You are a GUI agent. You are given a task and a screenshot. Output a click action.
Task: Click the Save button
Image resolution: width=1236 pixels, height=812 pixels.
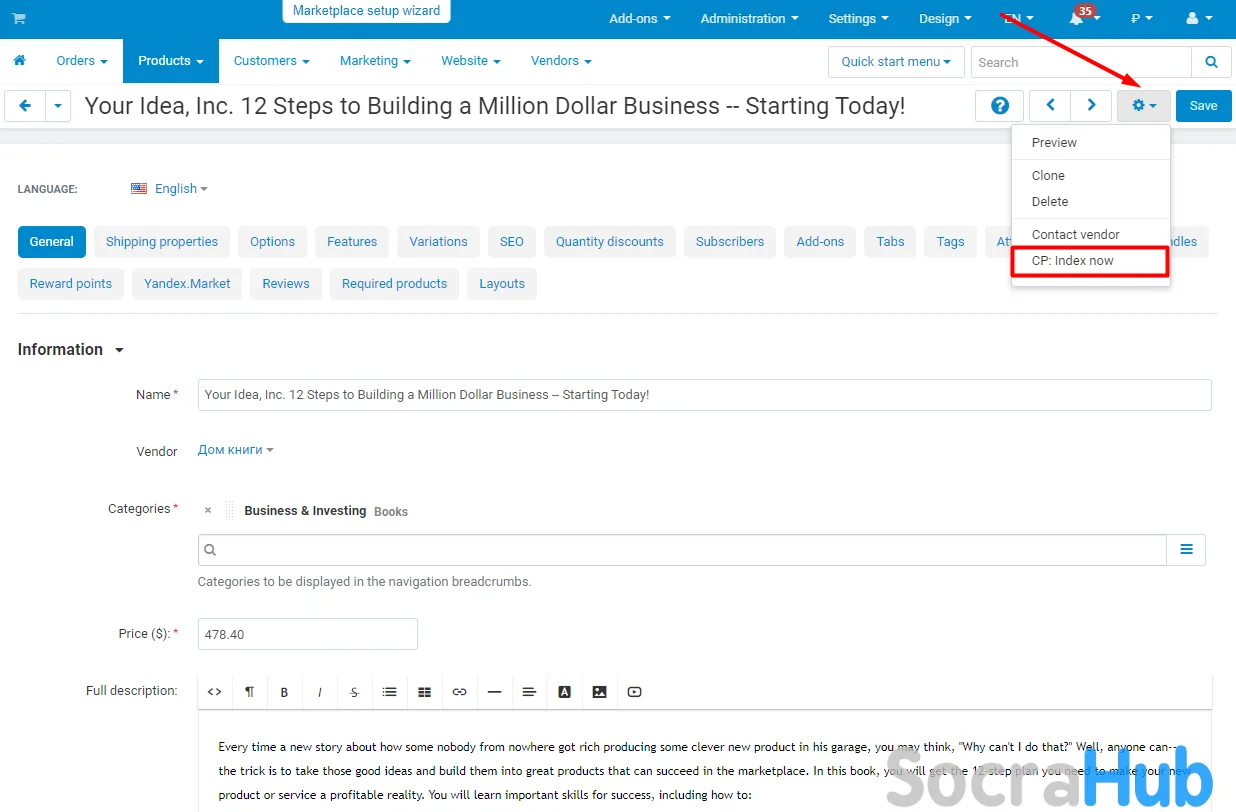[1203, 106]
